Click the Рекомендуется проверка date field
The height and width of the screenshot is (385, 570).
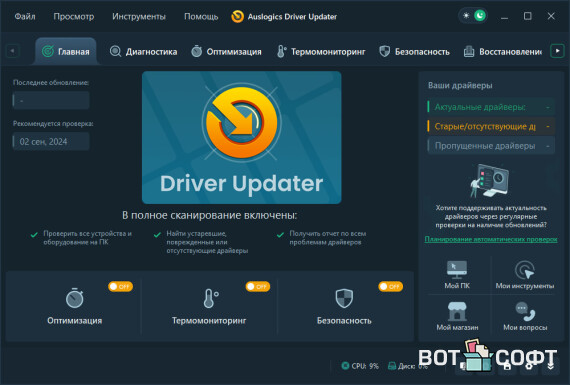point(51,141)
